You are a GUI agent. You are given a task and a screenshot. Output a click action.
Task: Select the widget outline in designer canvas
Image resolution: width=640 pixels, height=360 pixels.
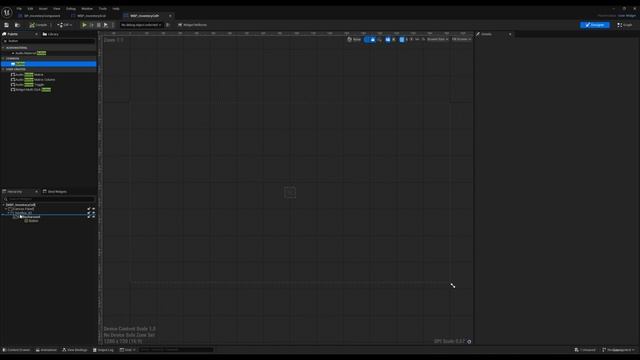point(290,193)
